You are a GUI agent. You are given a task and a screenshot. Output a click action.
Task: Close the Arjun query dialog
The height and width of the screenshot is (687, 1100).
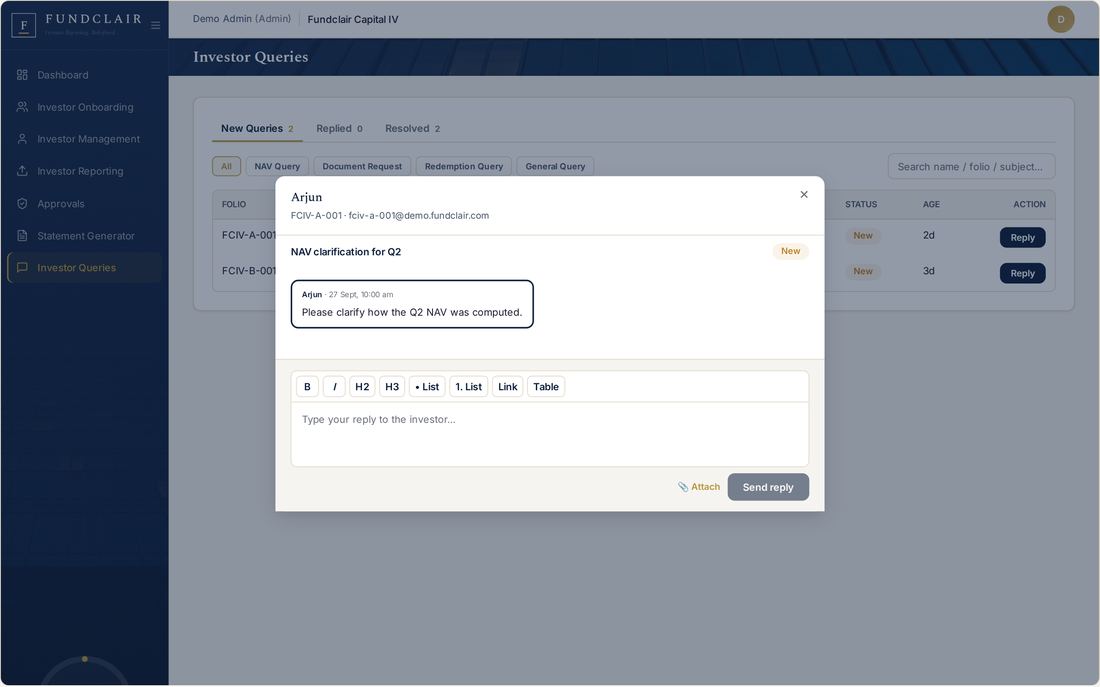click(x=804, y=194)
